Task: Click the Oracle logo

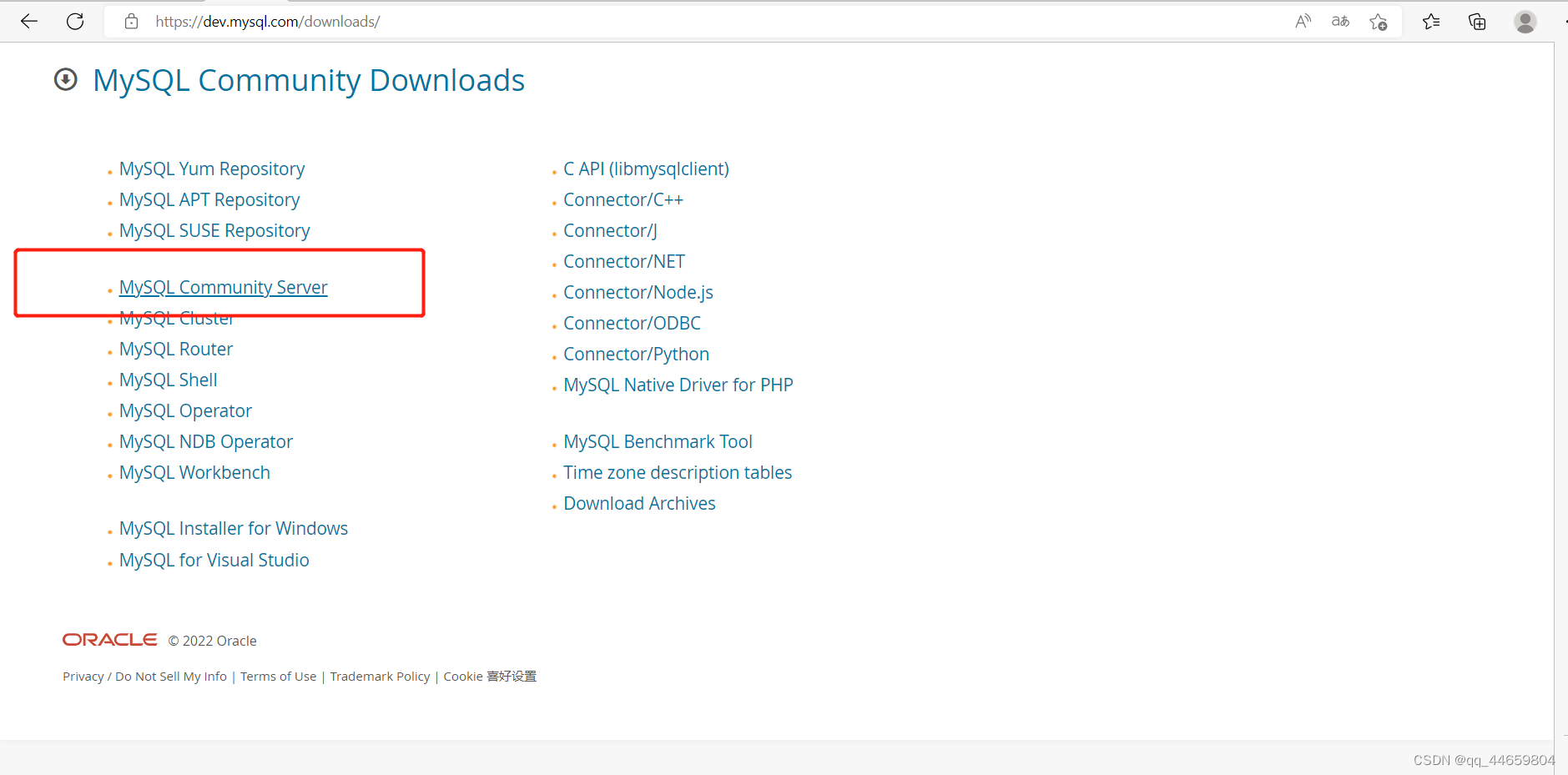Action: click(110, 640)
